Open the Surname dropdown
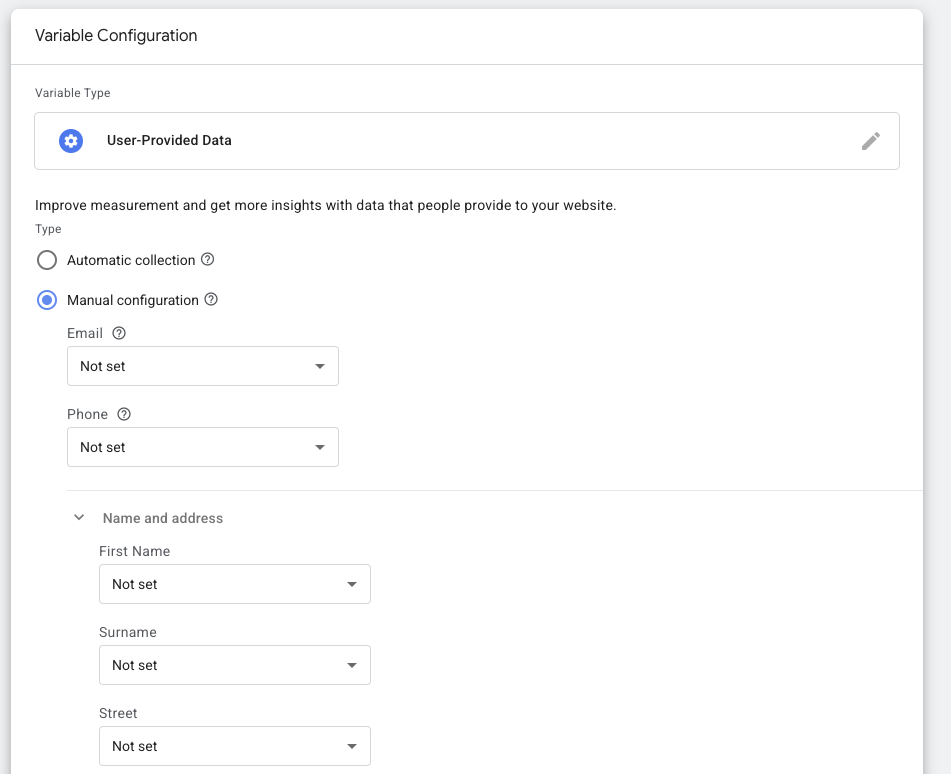This screenshot has width=951, height=774. click(x=235, y=665)
